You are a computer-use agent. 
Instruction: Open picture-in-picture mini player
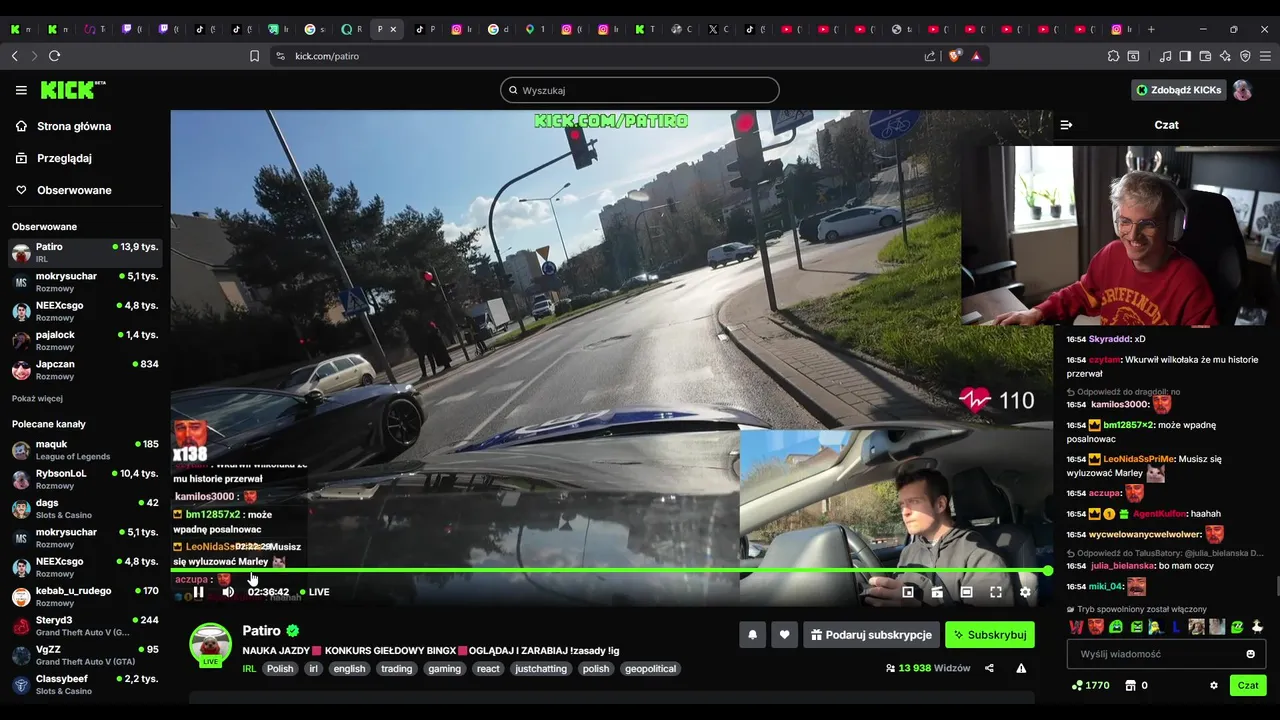(908, 592)
